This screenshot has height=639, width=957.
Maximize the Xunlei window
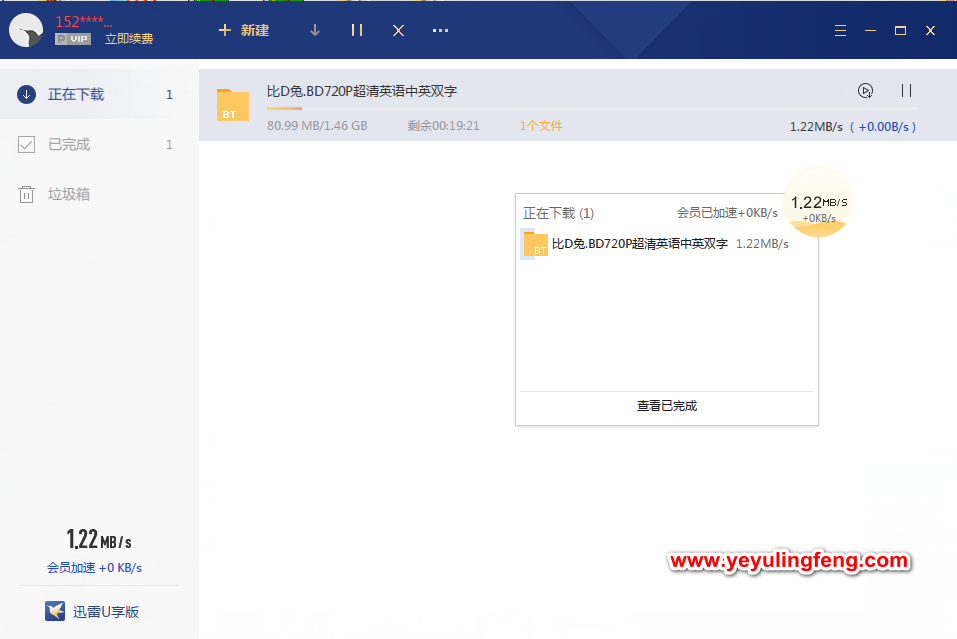click(x=900, y=31)
